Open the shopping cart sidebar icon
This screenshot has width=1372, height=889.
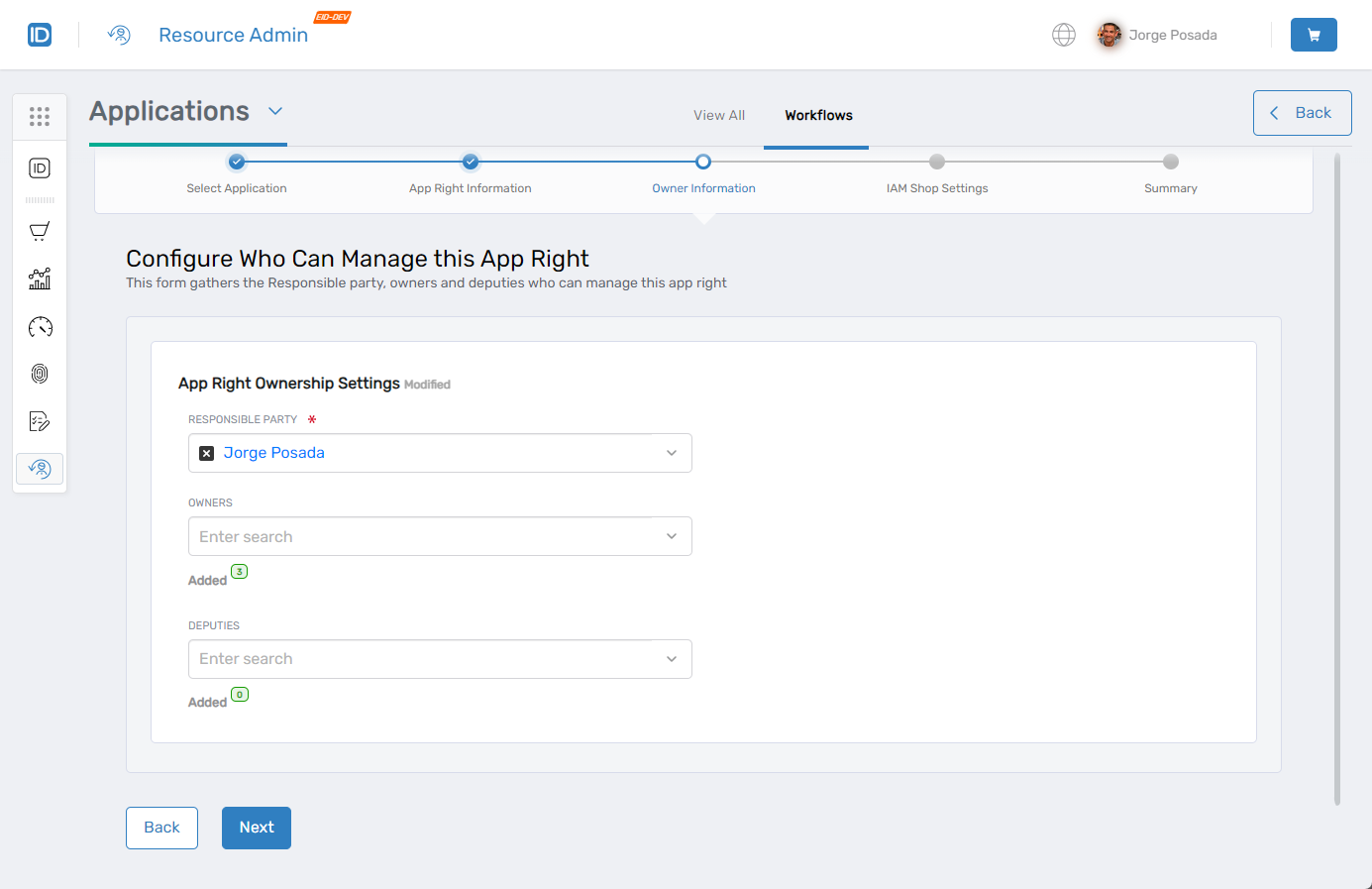[40, 231]
